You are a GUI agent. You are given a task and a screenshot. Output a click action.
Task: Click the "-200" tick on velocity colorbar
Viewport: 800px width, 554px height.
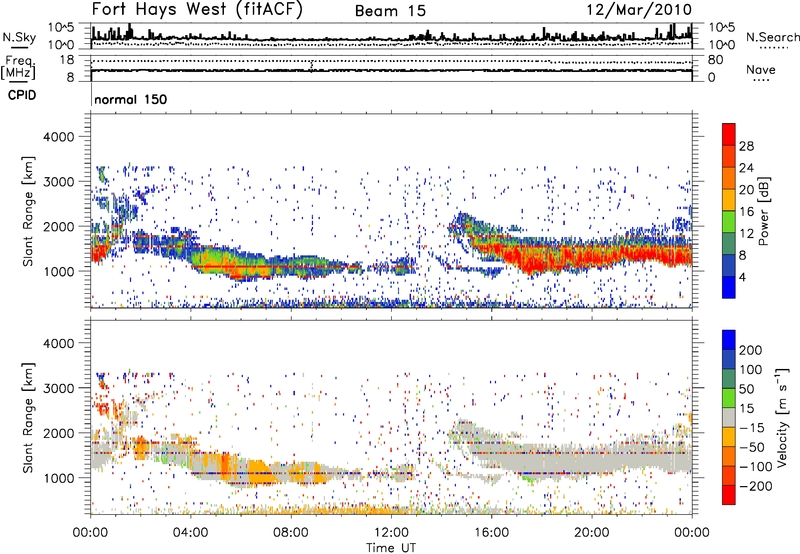[756, 486]
